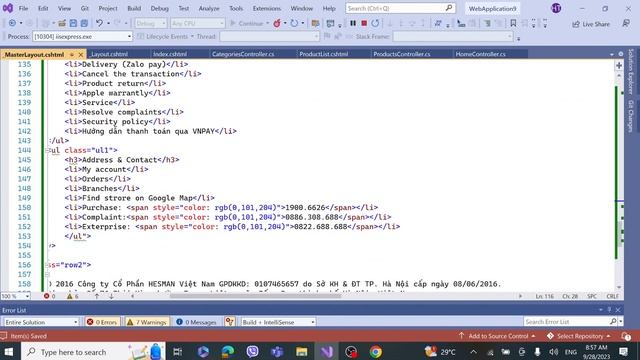The width and height of the screenshot is (640, 360).
Task: Click the Save All icon
Action: pyautogui.click(x=84, y=24)
